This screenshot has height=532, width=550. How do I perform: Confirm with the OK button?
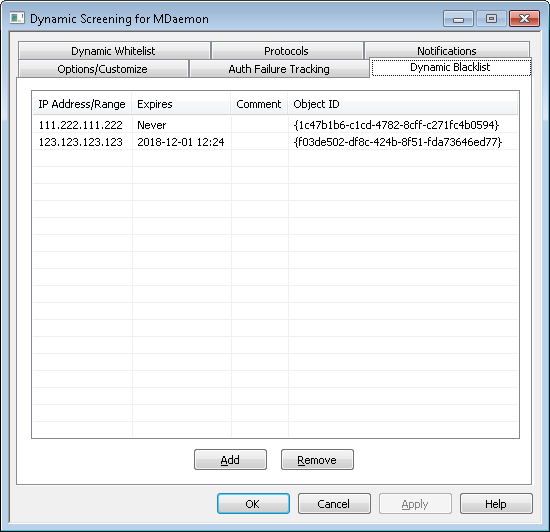point(253,504)
